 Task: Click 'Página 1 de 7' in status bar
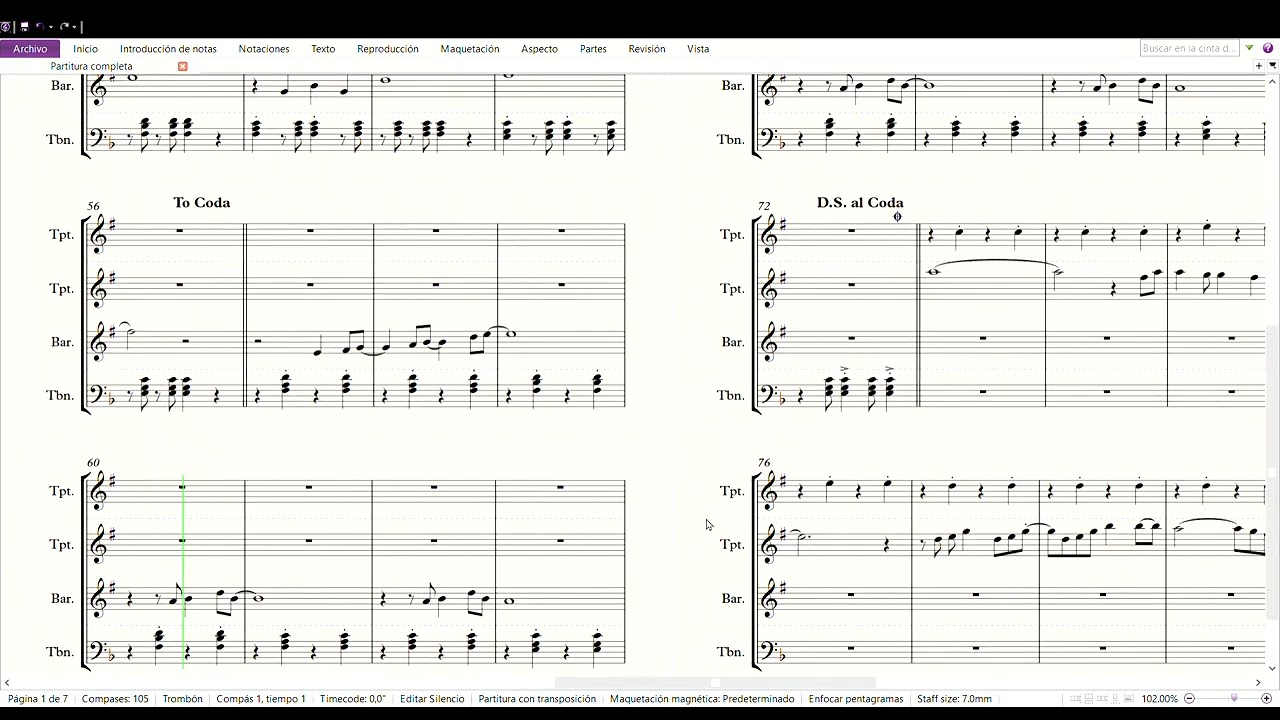click(x=38, y=699)
